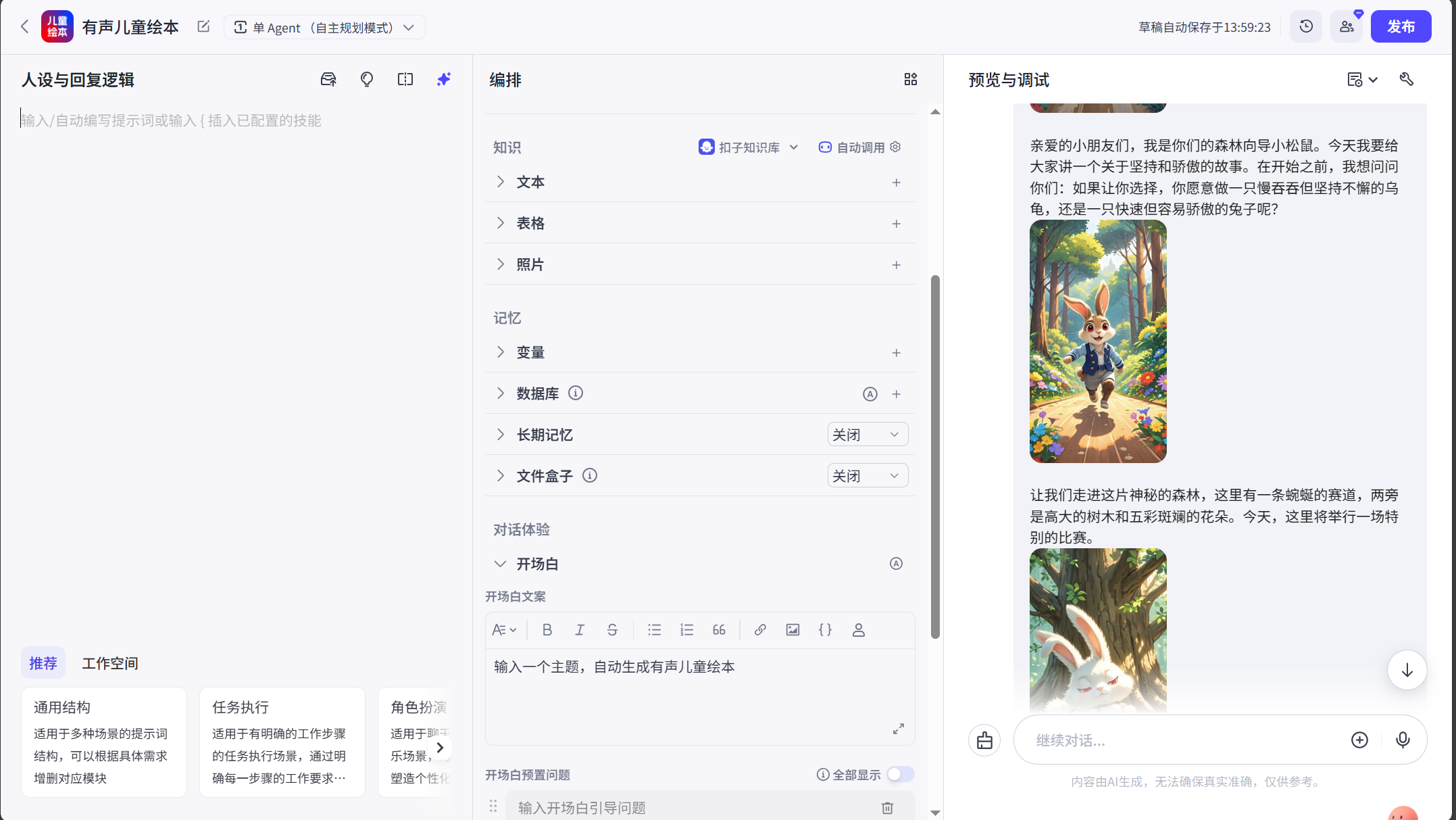This screenshot has height=820, width=1456.
Task: Click the AI prompt optimization sparkle icon
Action: pos(443,79)
